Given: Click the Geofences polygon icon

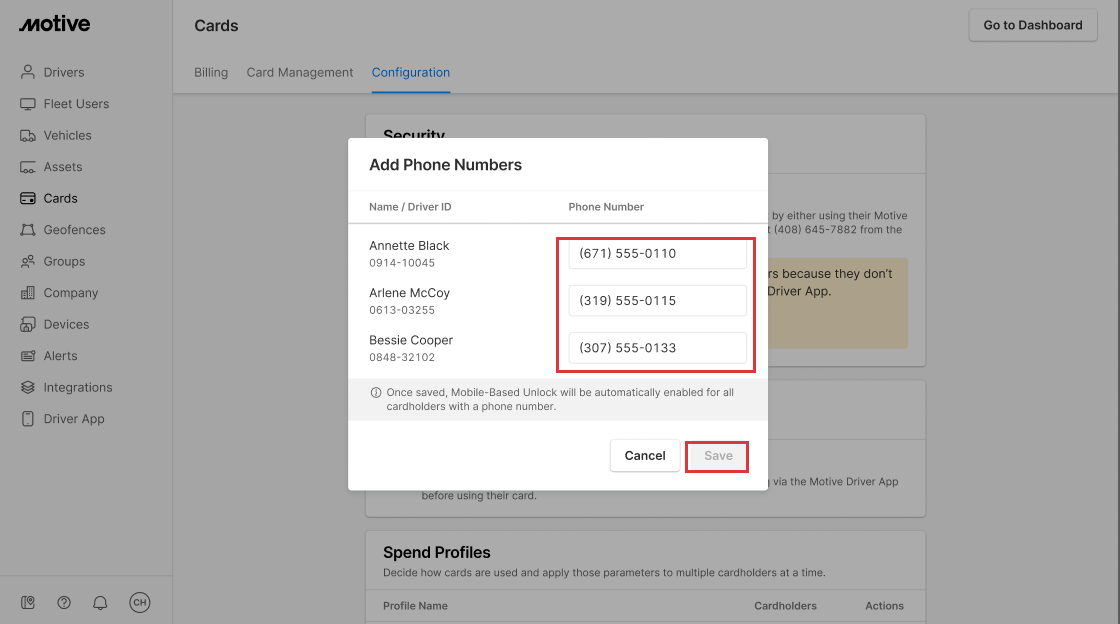Looking at the screenshot, I should tap(28, 230).
